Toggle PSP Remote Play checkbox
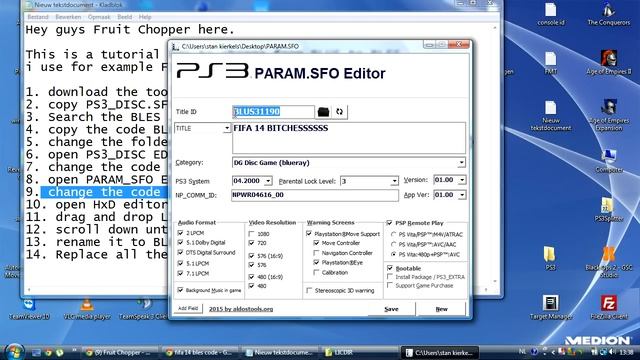 (389, 223)
